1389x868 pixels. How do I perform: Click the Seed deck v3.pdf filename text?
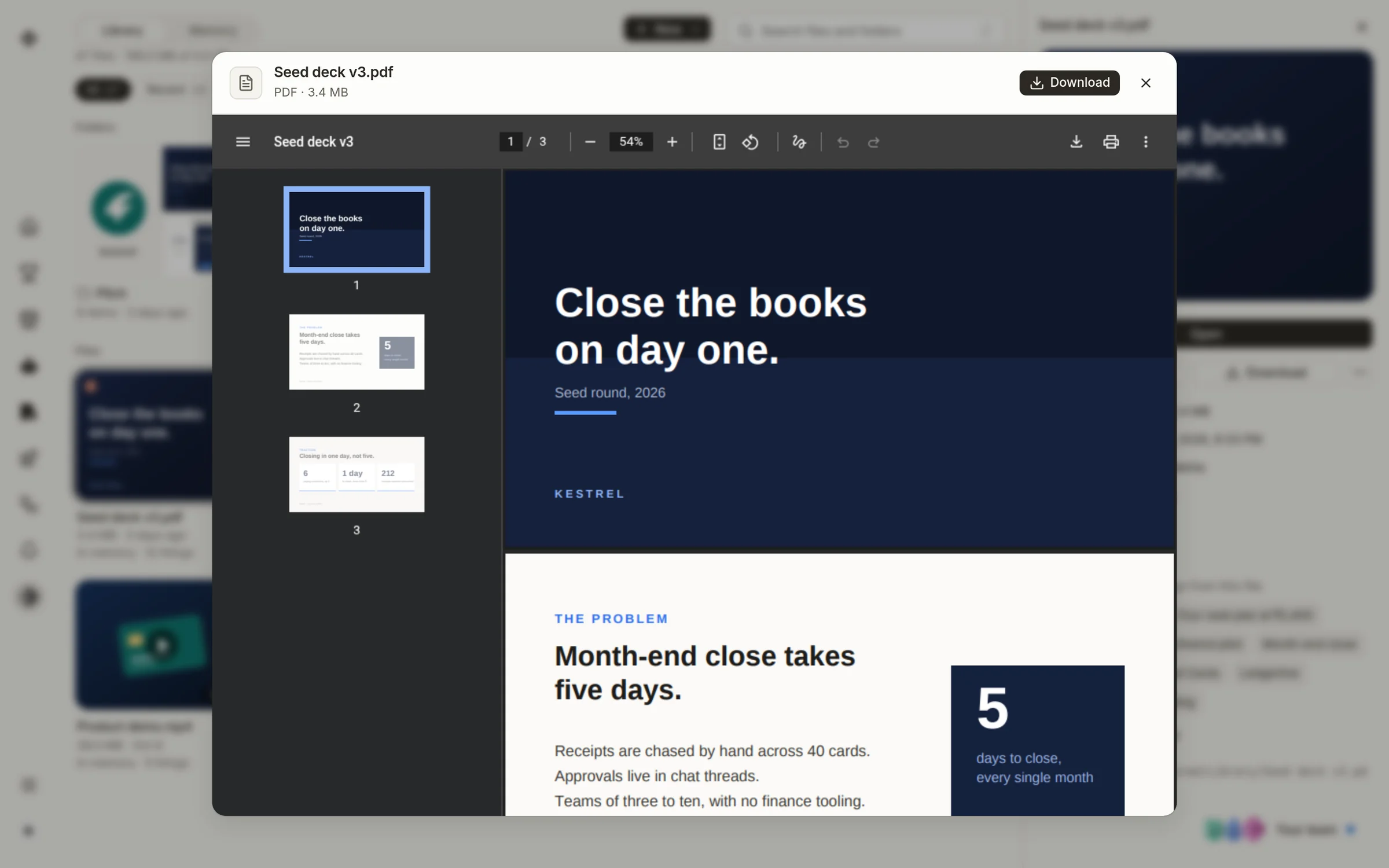pyautogui.click(x=333, y=72)
